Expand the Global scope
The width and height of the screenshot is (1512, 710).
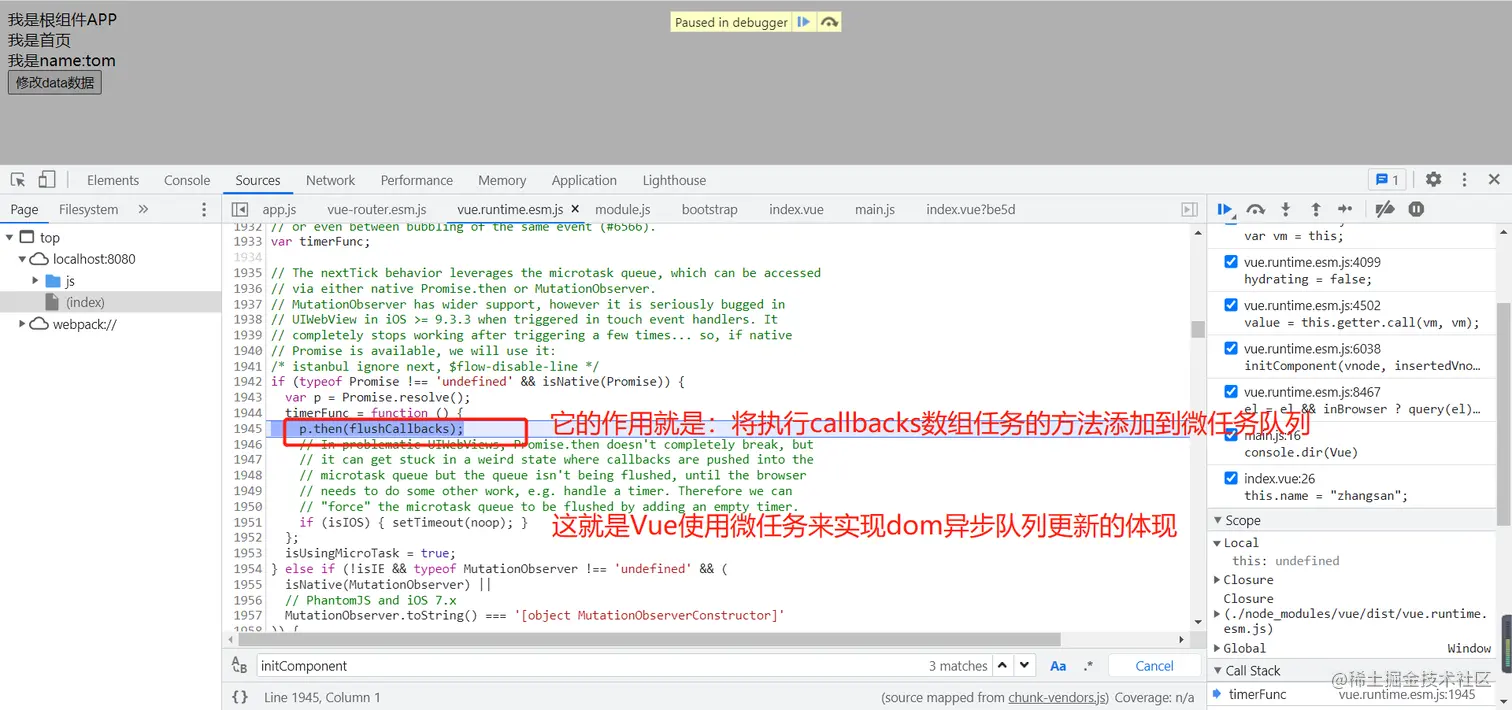coord(1217,648)
